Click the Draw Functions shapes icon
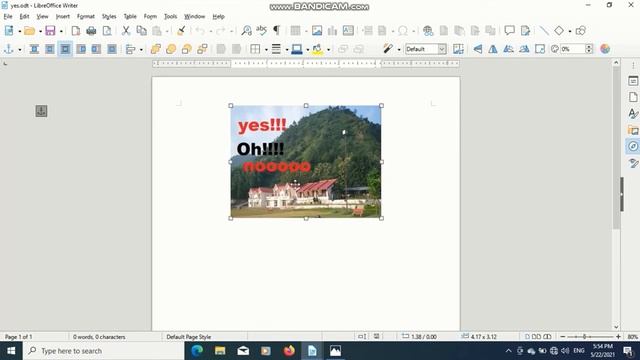Viewport: 640px width, 360px height. (x=581, y=31)
